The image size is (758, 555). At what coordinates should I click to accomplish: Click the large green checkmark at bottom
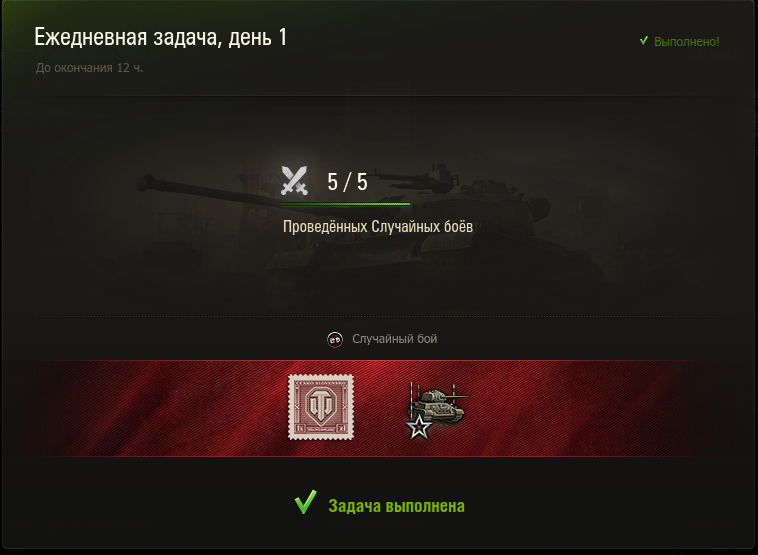click(306, 502)
